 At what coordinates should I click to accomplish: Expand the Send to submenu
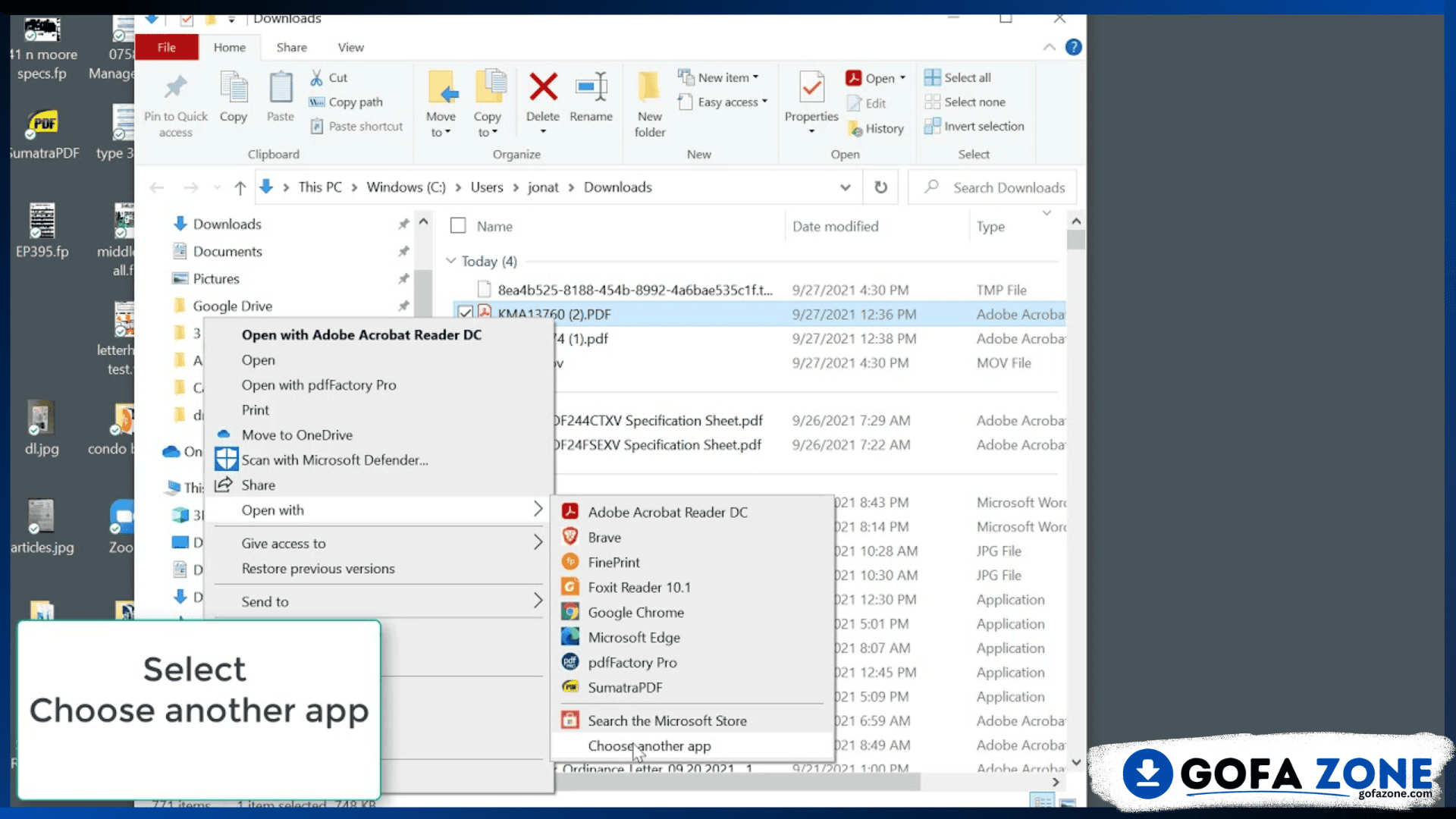click(379, 601)
